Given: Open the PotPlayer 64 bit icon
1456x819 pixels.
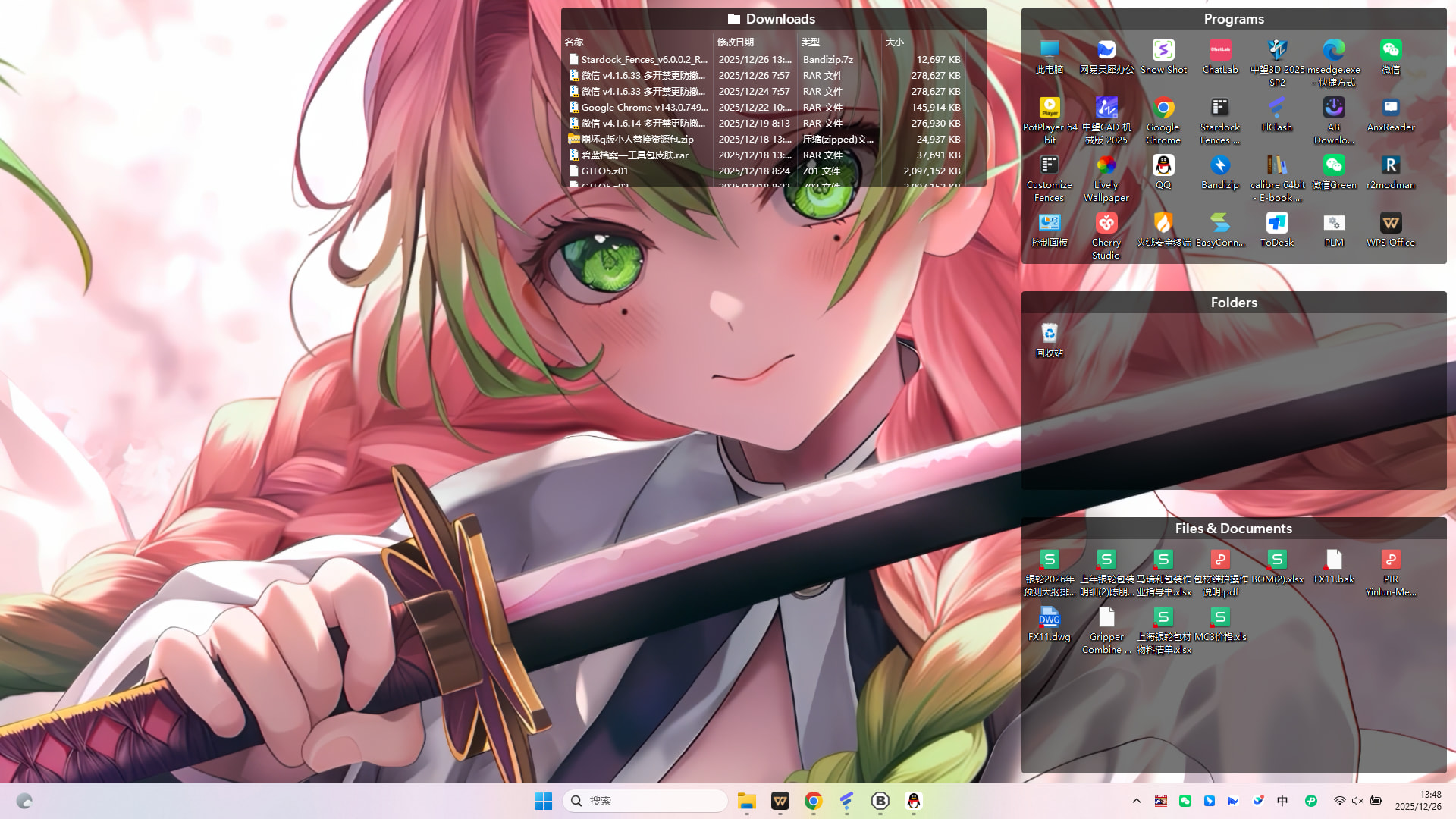Looking at the screenshot, I should pos(1050,108).
